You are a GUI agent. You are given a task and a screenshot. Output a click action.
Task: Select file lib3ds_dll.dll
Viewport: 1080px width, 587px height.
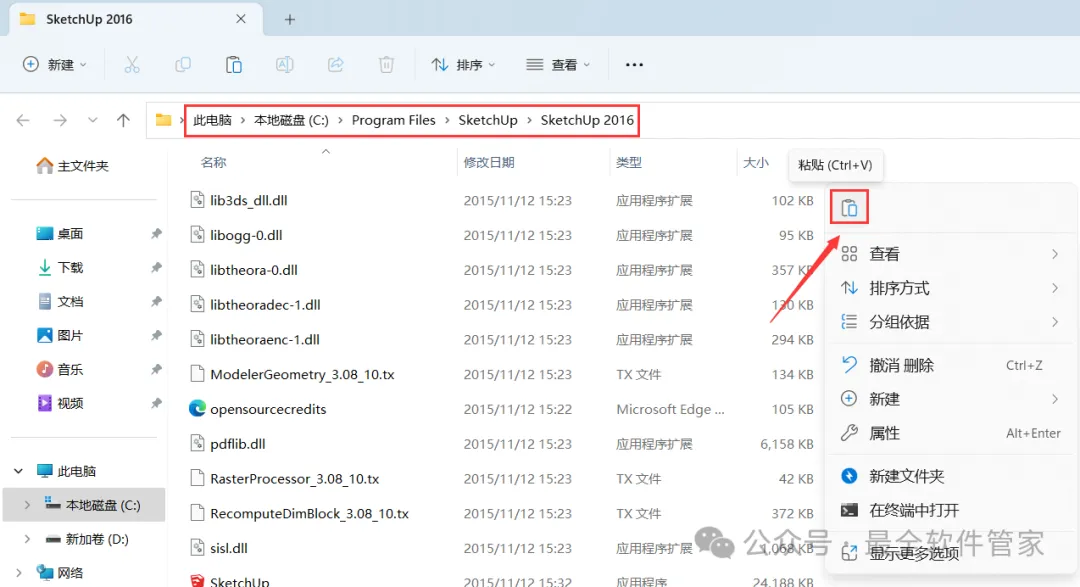click(x=249, y=200)
